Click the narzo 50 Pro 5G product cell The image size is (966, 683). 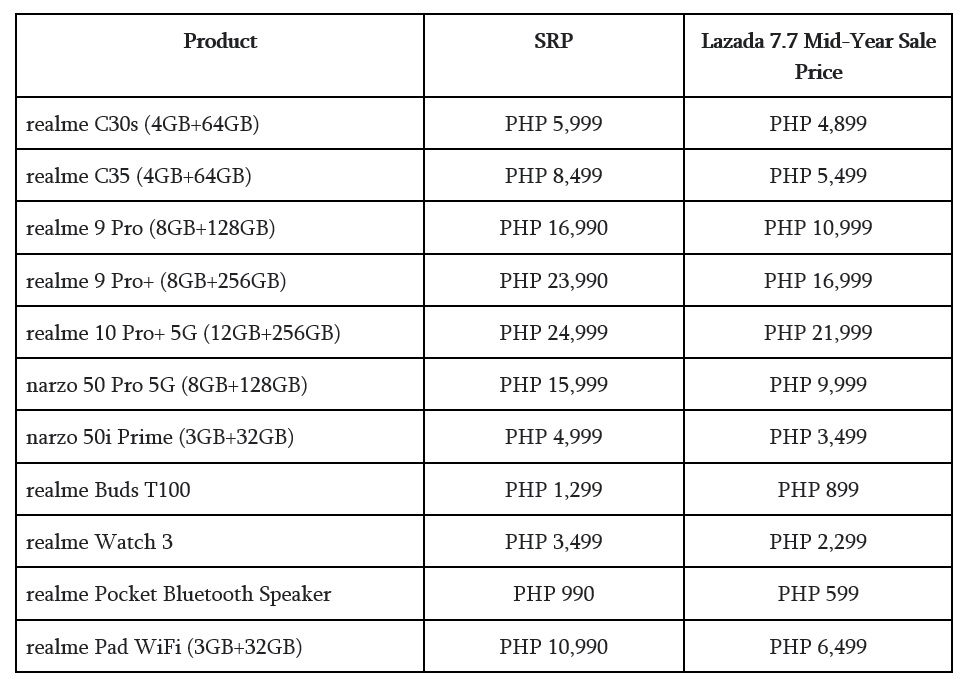(x=166, y=385)
